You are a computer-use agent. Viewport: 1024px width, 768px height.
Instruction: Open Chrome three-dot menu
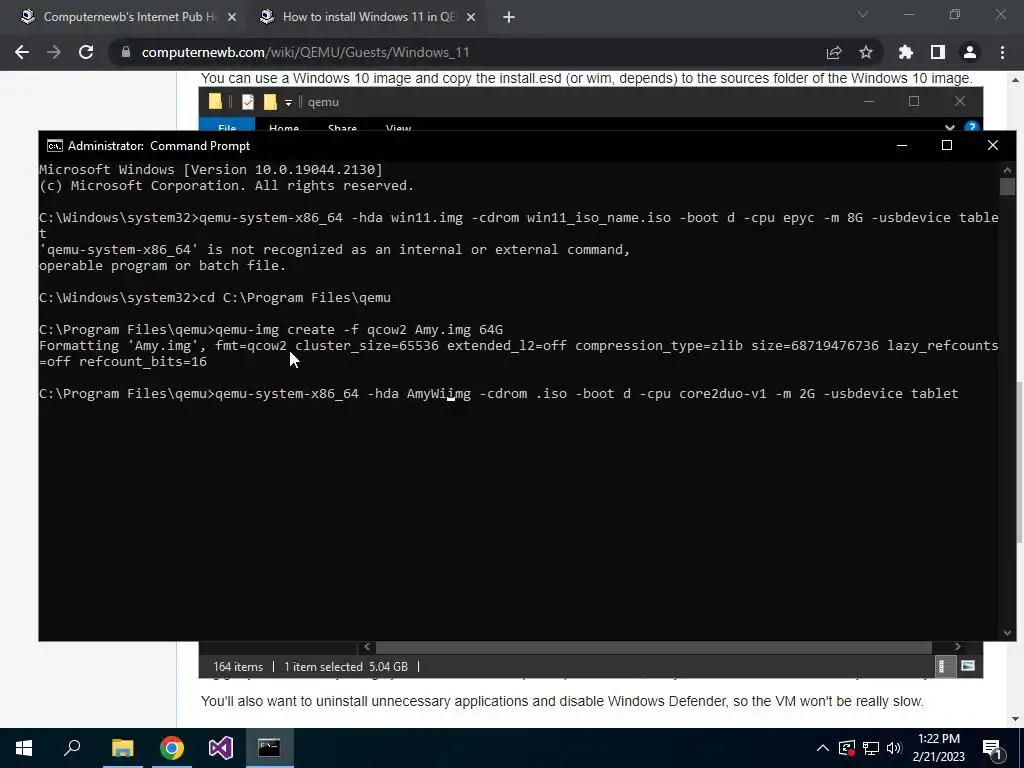(1002, 52)
